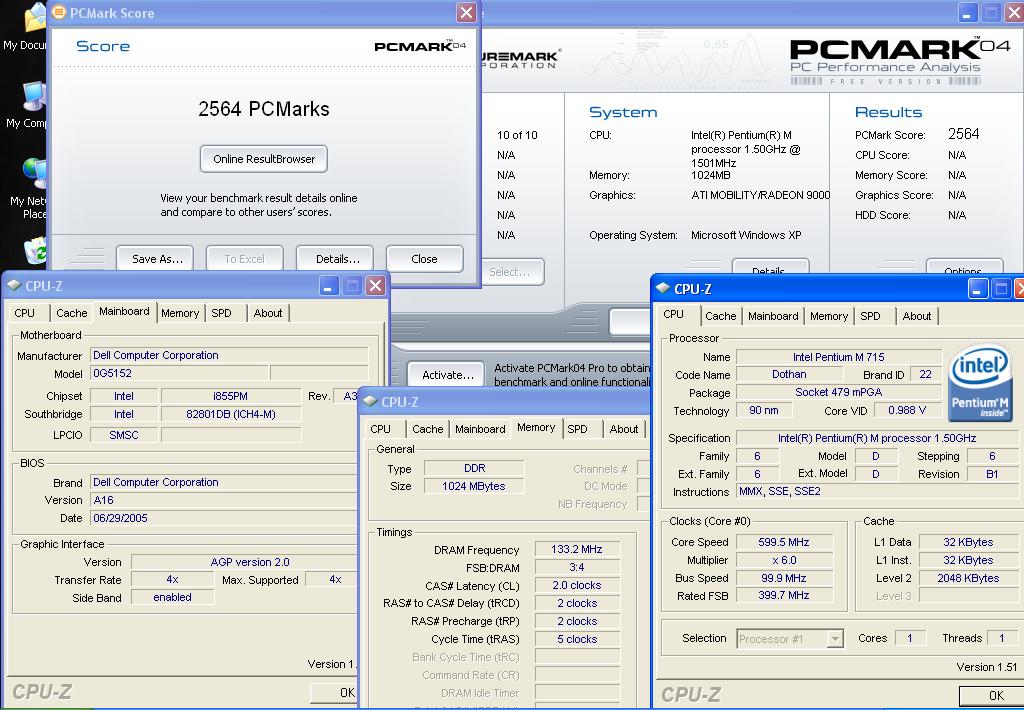The height and width of the screenshot is (710, 1024).
Task: Click the processor CPU-Z window title icon
Action: (x=663, y=288)
